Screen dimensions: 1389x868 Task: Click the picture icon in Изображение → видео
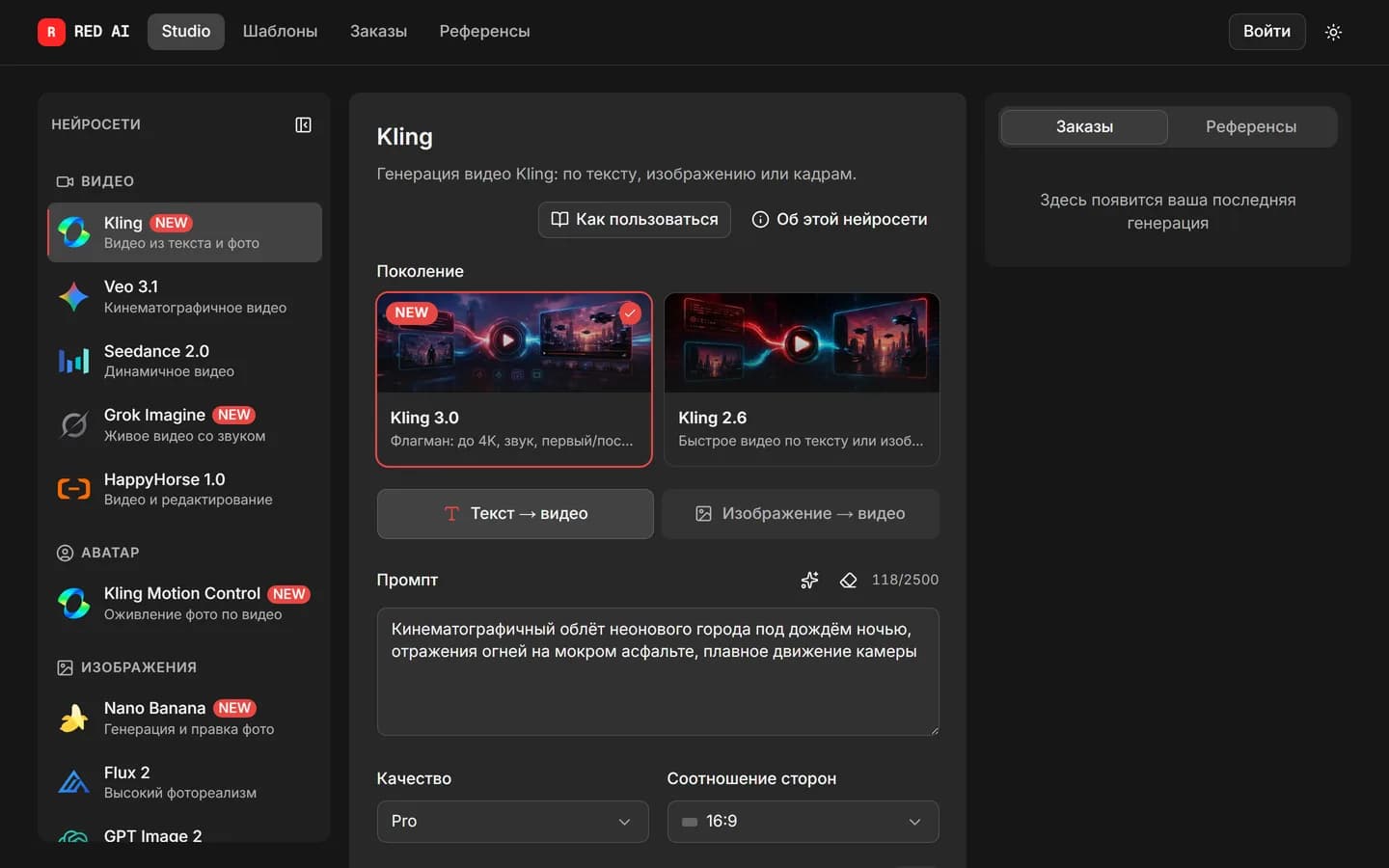pyautogui.click(x=704, y=514)
